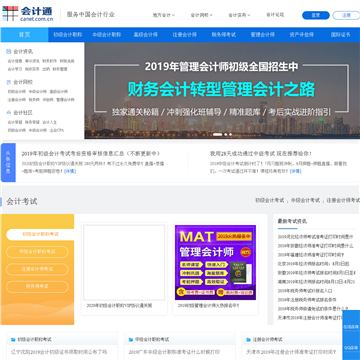Click 财税法规 under 会计资讯
This screenshot has width=360, height=360.
tap(67, 61)
